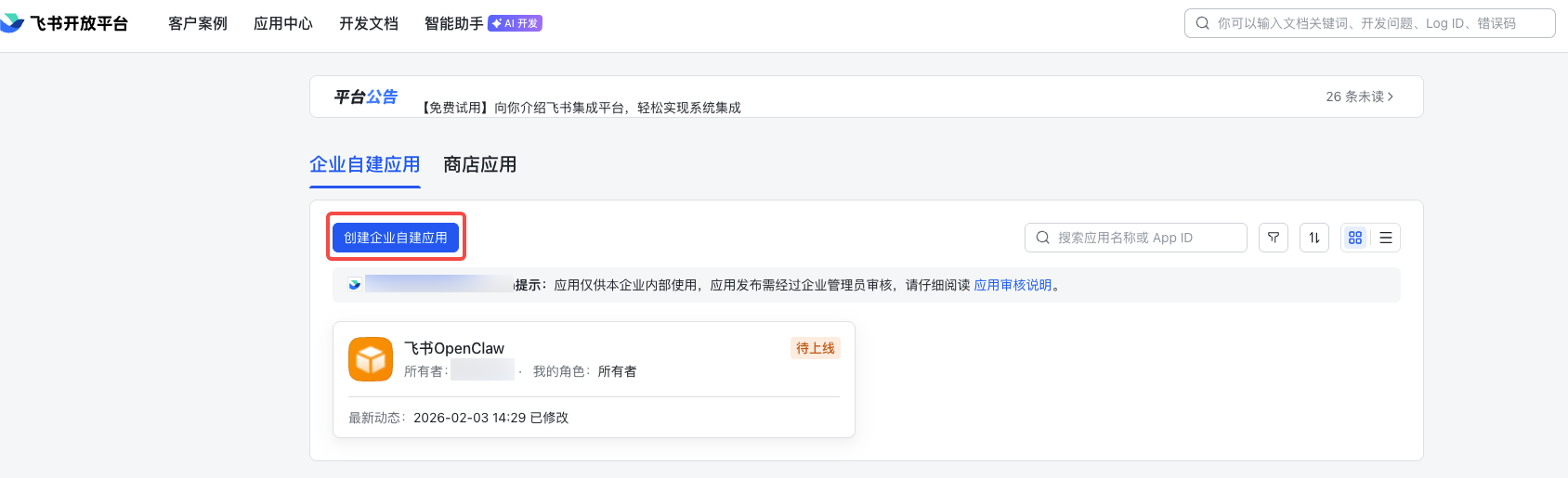Click the small Feishu icon in the tip banner
This screenshot has height=478, width=1568.
(355, 285)
